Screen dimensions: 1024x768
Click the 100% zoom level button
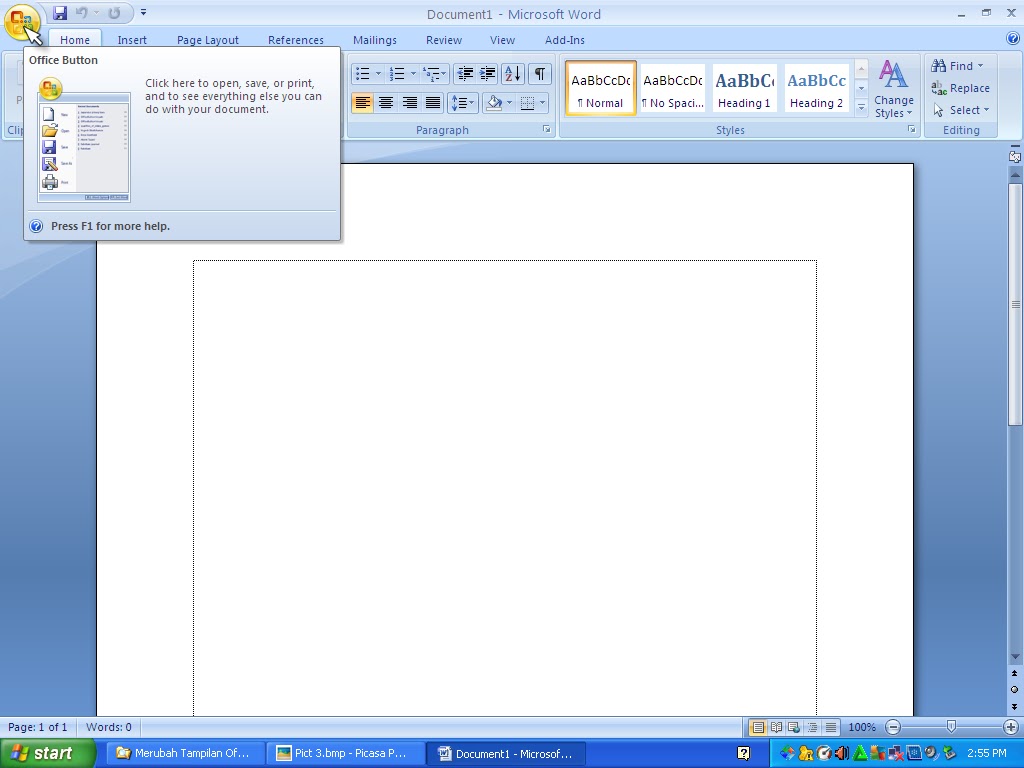[x=861, y=727]
